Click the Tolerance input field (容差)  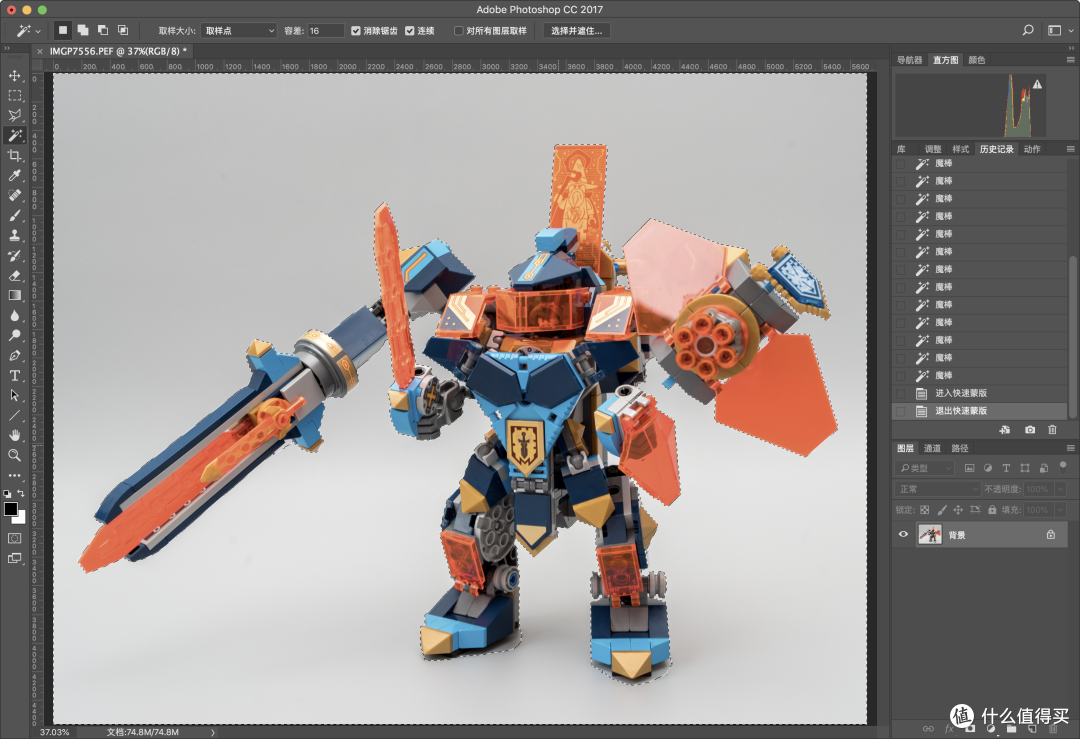point(325,31)
